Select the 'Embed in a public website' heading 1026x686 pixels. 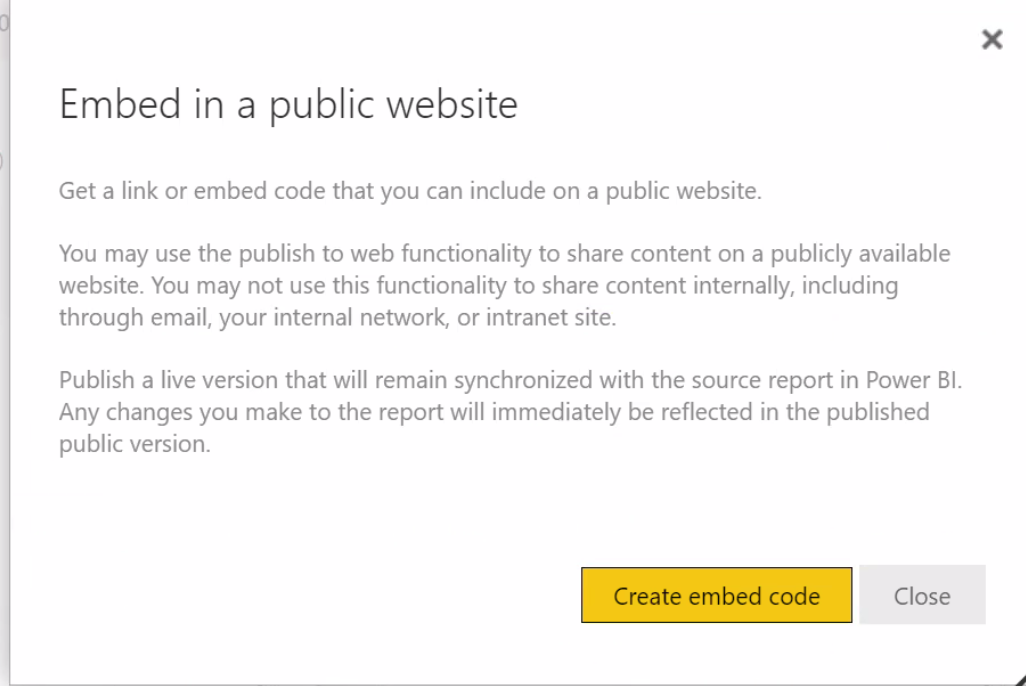(x=289, y=105)
